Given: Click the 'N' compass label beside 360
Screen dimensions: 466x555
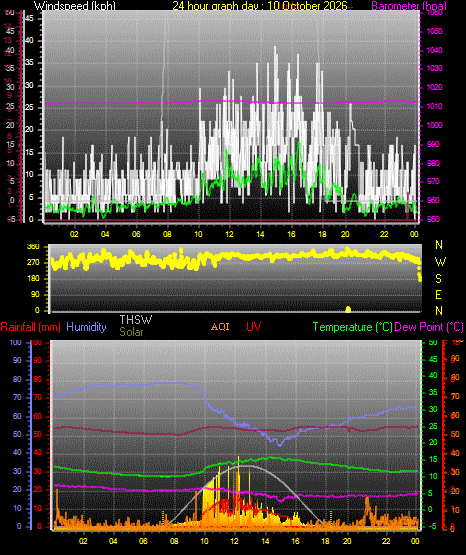Looking at the screenshot, I should tap(439, 245).
